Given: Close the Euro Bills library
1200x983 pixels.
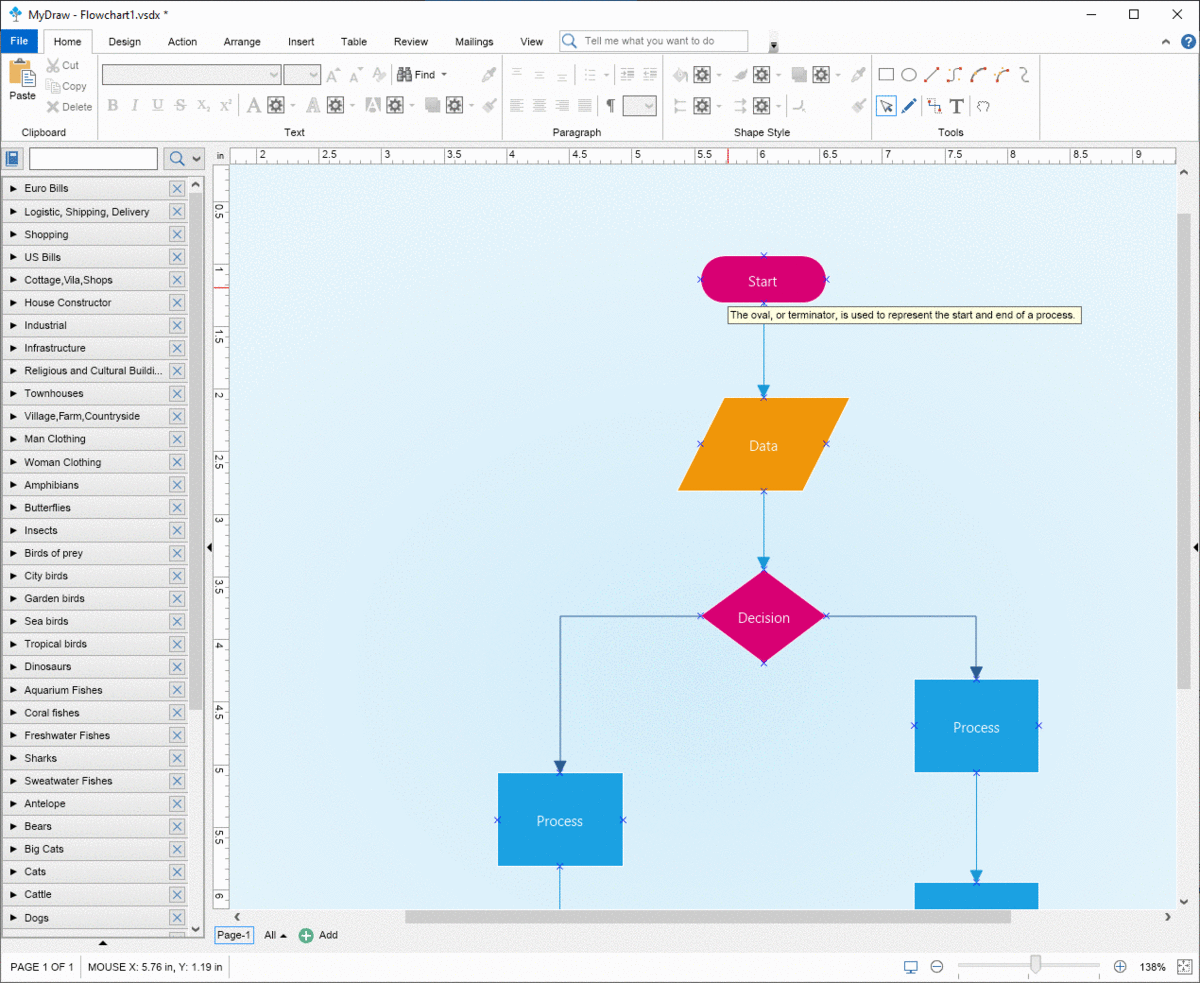Looking at the screenshot, I should 177,189.
